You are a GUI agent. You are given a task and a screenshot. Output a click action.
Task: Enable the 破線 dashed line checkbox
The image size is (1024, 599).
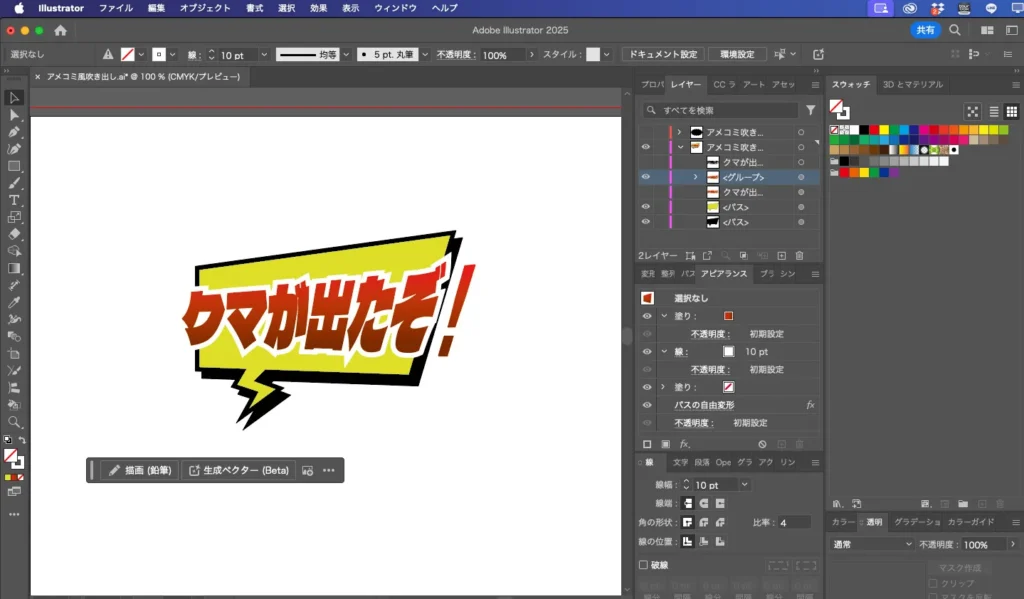point(644,565)
